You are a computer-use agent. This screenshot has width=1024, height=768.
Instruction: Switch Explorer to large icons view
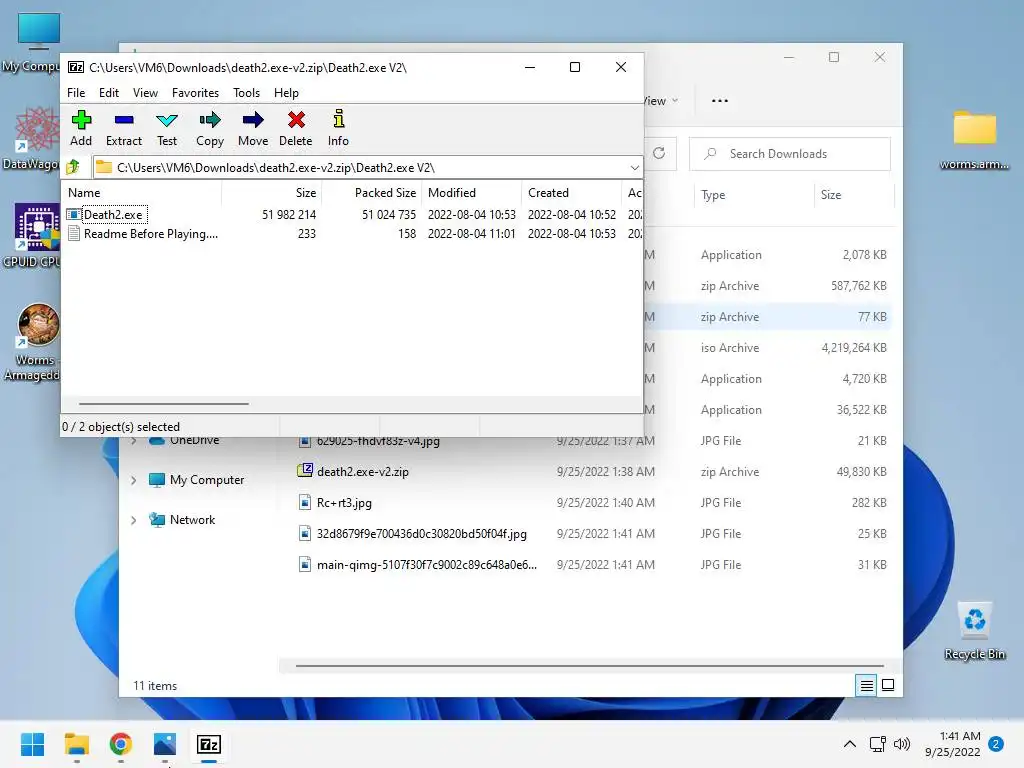pyautogui.click(x=888, y=685)
